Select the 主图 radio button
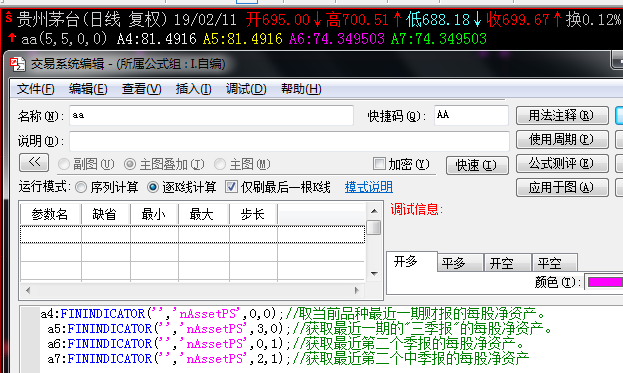This screenshot has width=623, height=373. (x=220, y=164)
